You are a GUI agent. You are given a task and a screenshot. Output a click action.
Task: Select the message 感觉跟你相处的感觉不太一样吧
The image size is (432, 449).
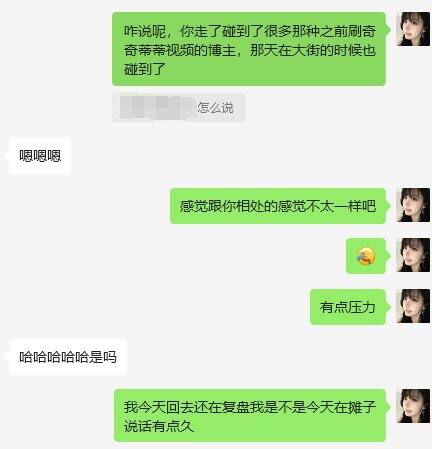click(x=278, y=206)
